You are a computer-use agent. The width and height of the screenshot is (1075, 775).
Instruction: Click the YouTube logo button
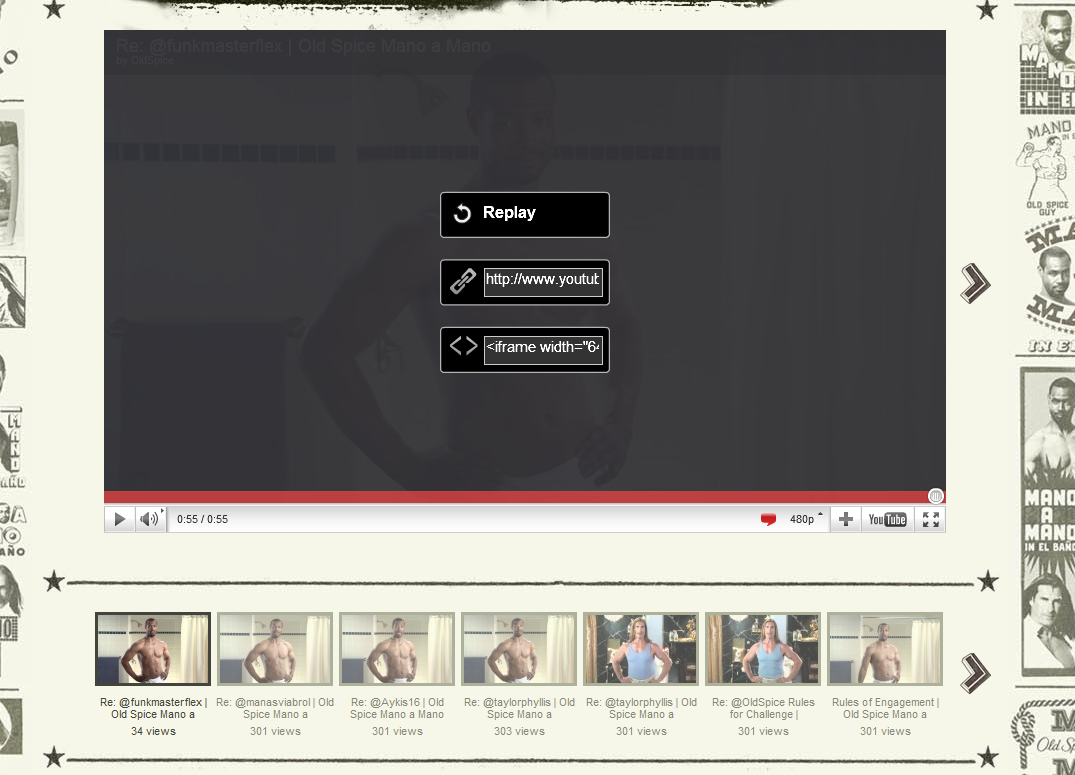coord(887,519)
